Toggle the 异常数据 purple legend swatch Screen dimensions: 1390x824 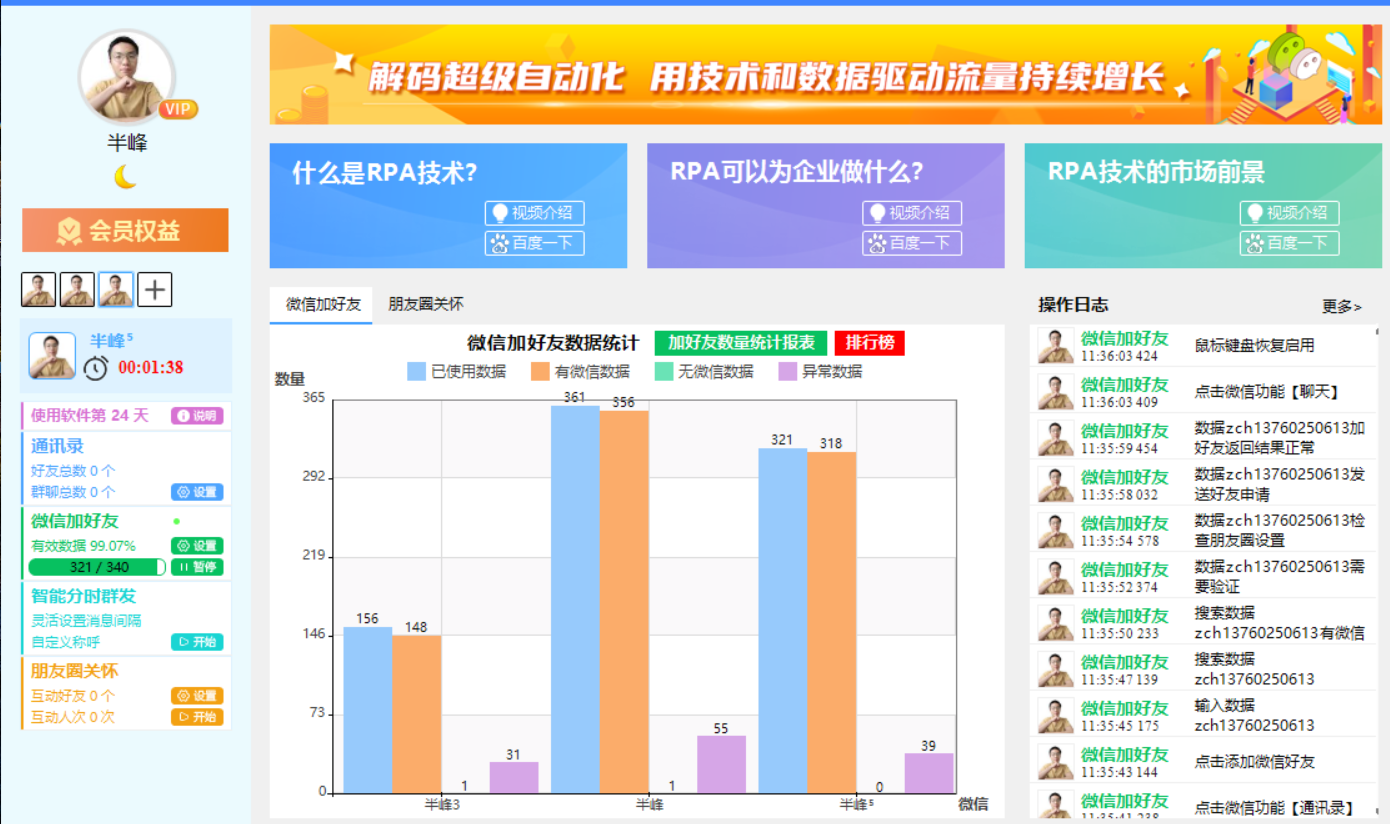coord(788,372)
